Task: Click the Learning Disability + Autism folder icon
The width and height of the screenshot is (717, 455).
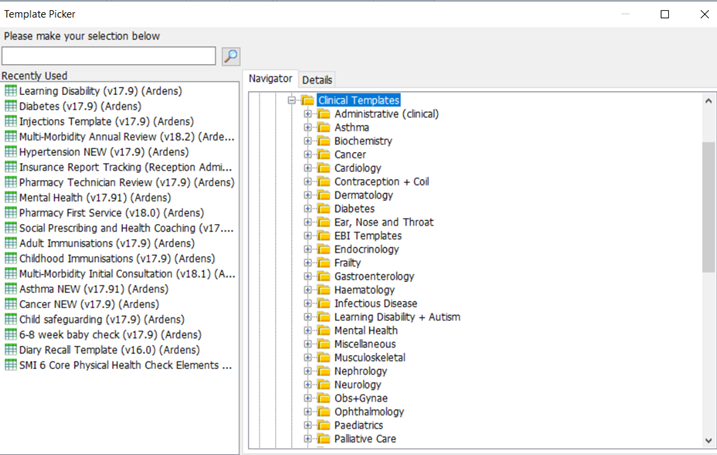Action: point(324,317)
